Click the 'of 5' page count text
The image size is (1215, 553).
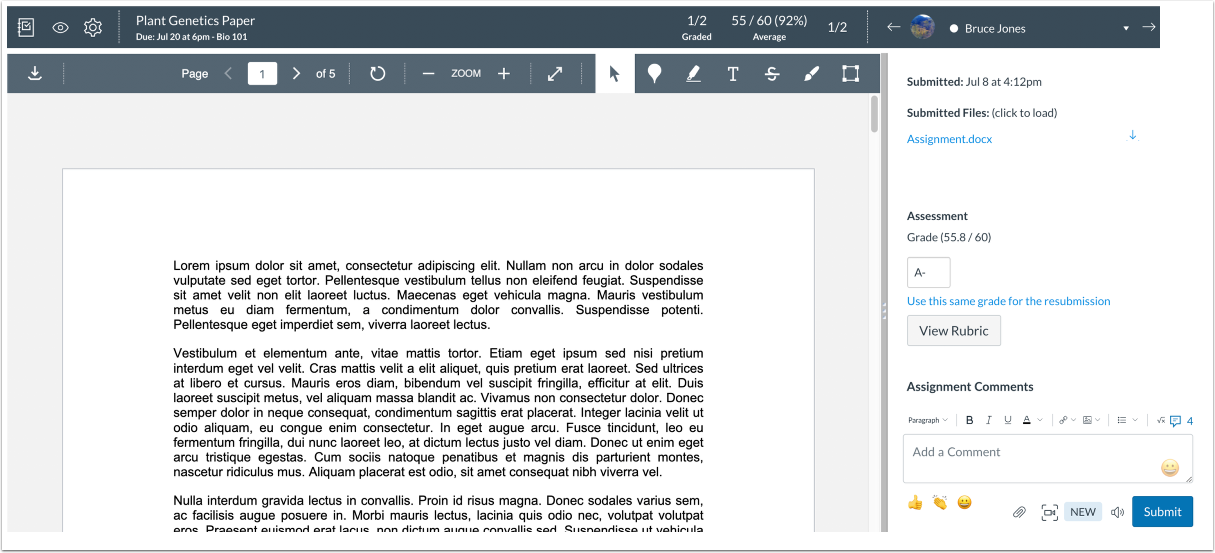(x=326, y=74)
